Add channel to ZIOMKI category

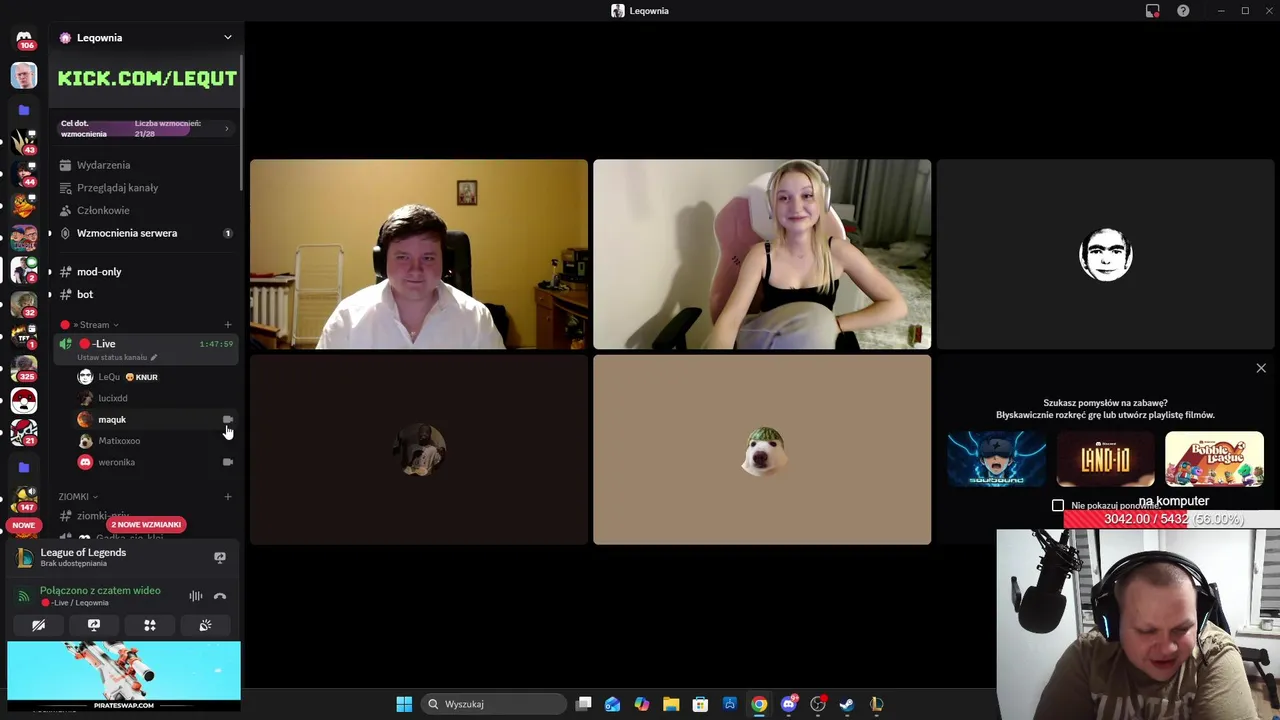pyautogui.click(x=228, y=497)
